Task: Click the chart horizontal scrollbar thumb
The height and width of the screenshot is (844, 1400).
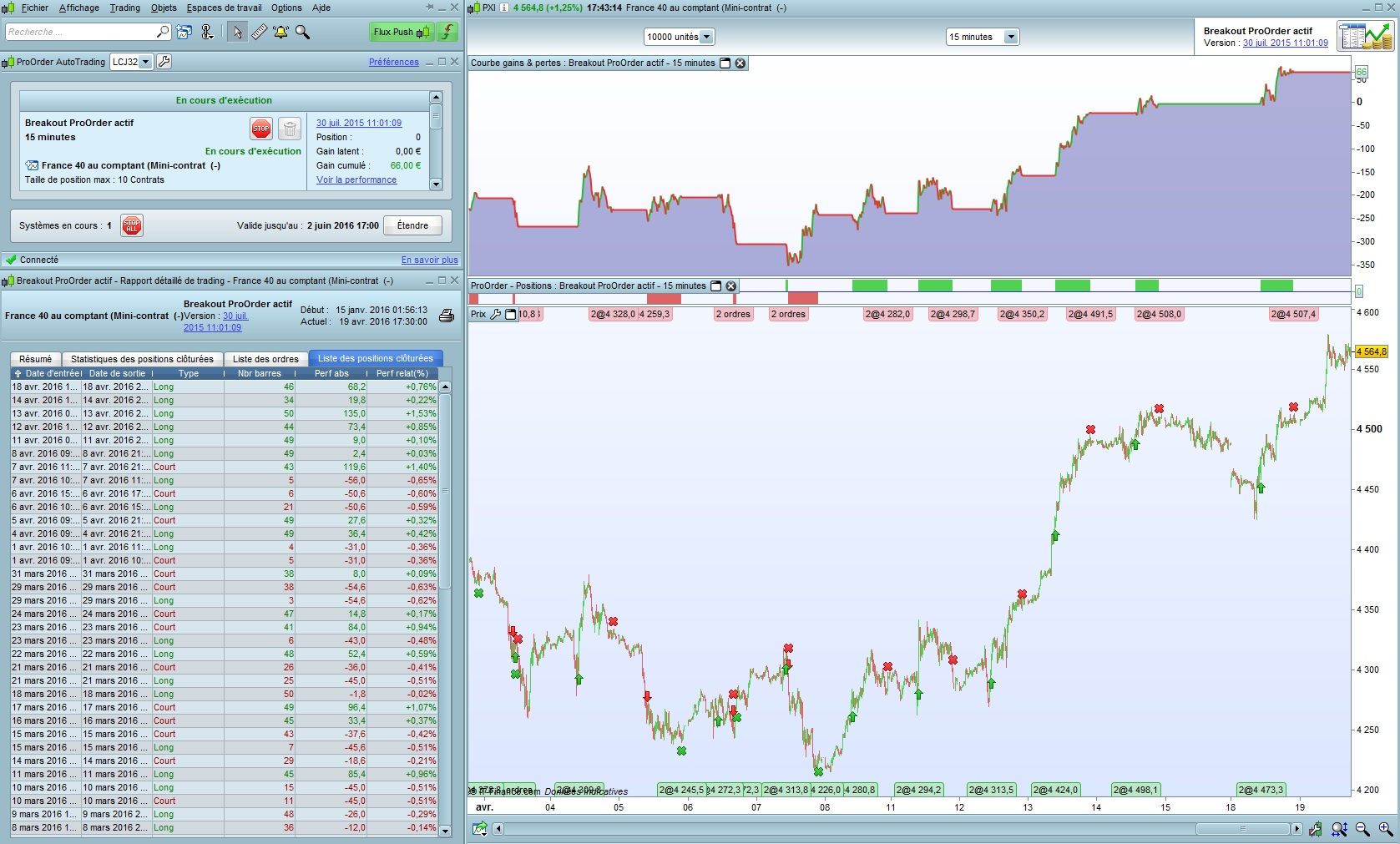Action: [x=1242, y=829]
